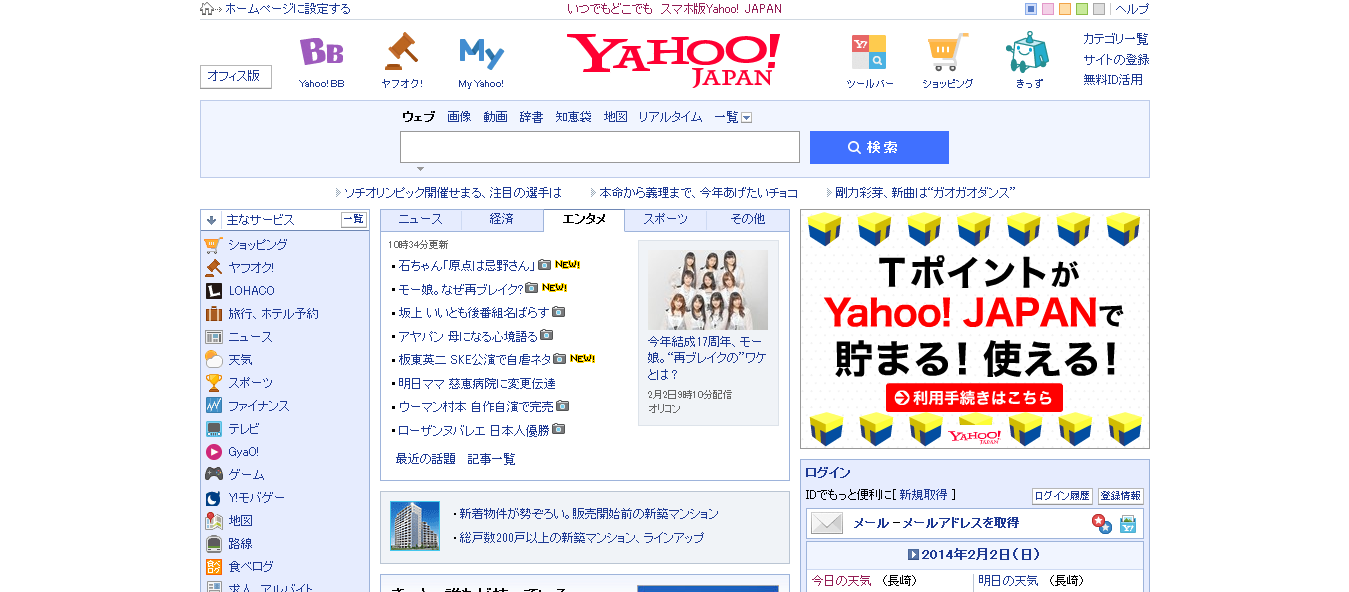Viewport: 1349px width, 592px height.
Task: Collapse the 主なサービス panel arrow
Action: [212, 220]
